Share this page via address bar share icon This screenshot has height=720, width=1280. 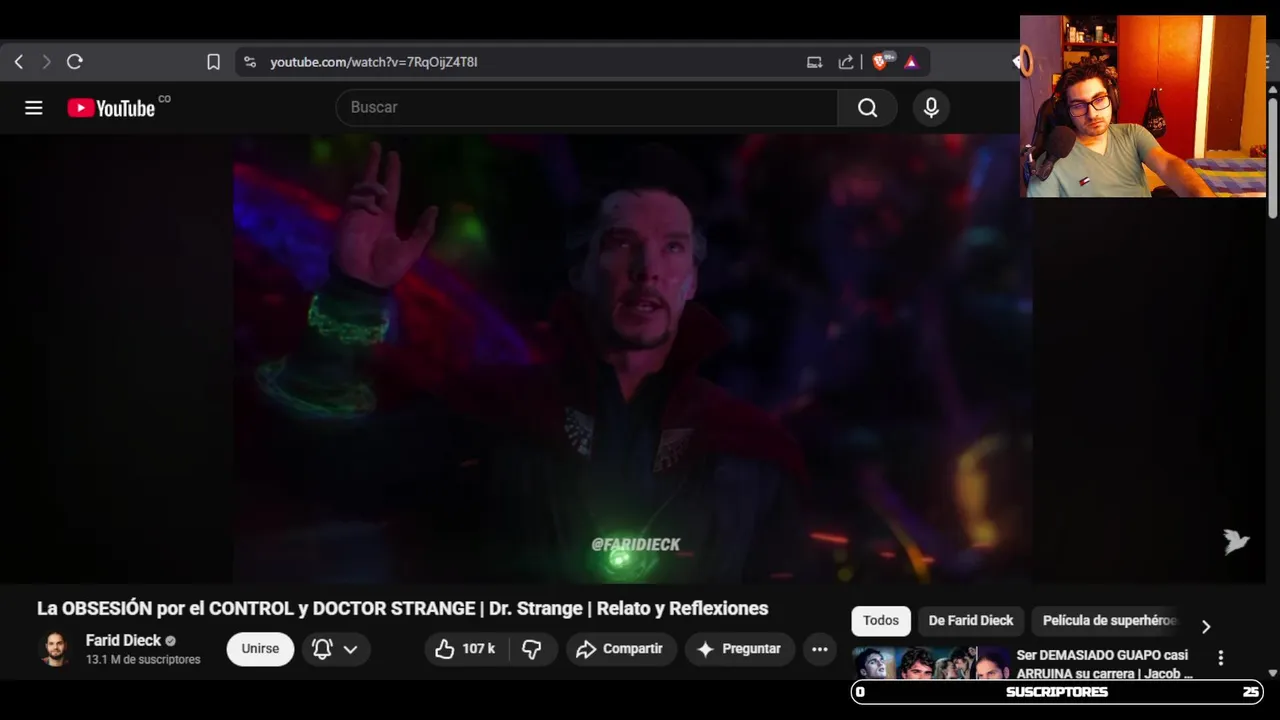coord(846,62)
